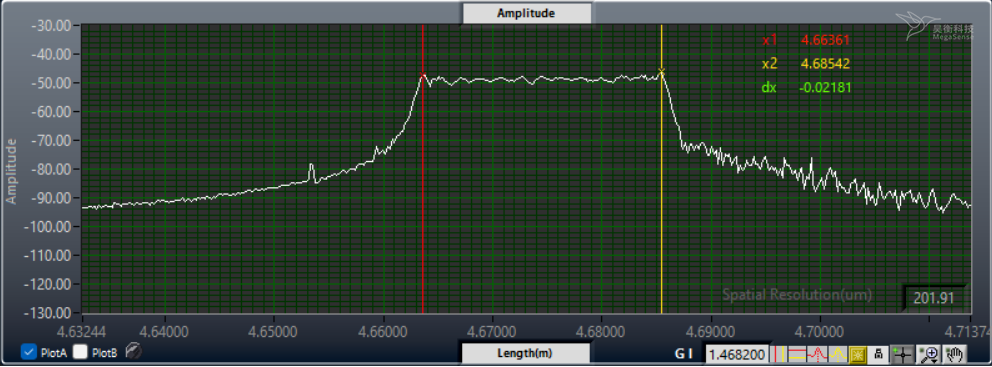Toggle the yellow sun highlight button

857,354
